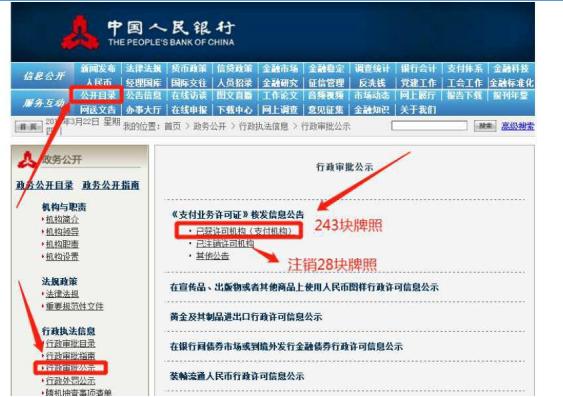This screenshot has width=563, height=397.
Task: Open 行政审批指南 sidebar link
Action: [70, 356]
